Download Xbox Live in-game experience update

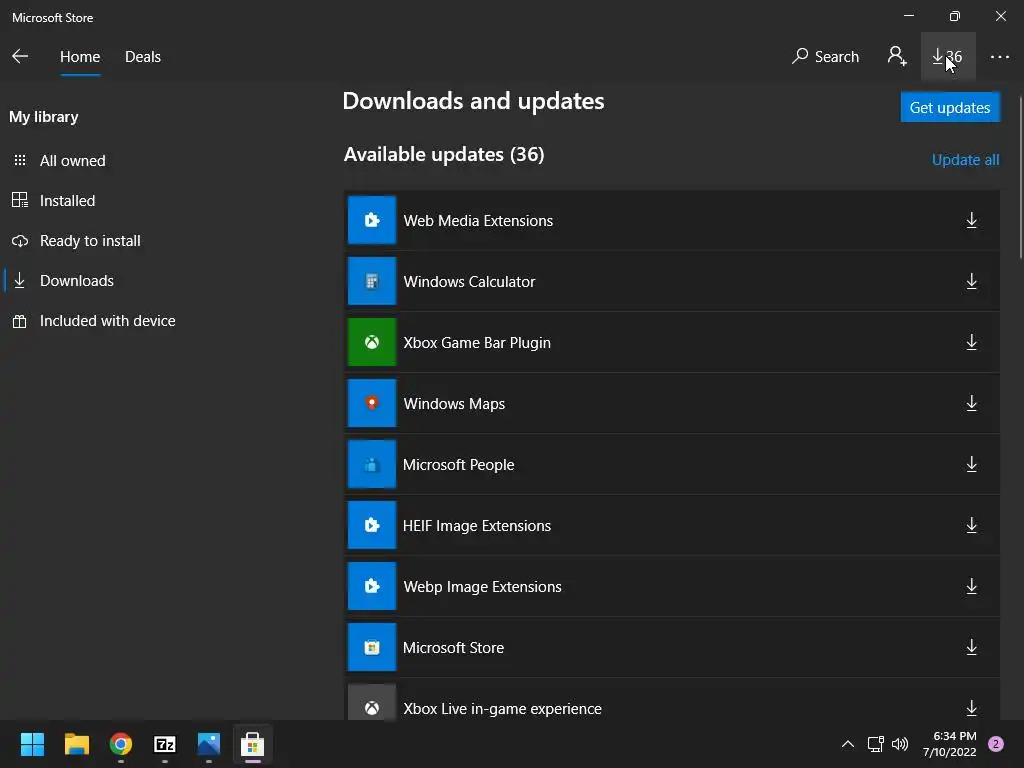point(971,708)
